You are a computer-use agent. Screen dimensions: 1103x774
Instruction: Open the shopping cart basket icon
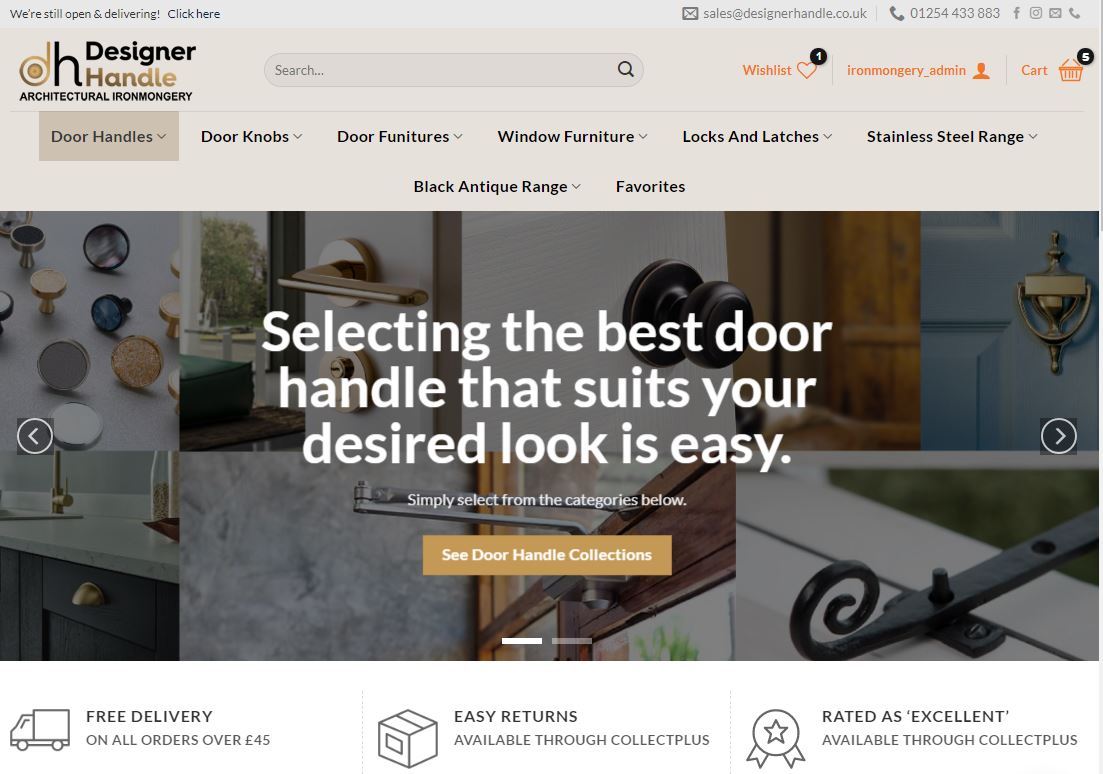click(x=1071, y=70)
